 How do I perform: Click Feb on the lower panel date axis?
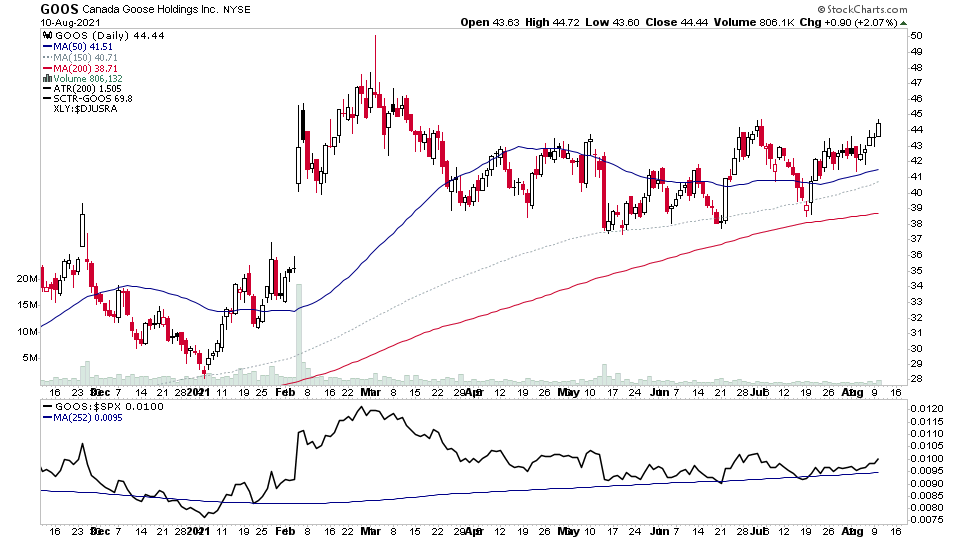coord(285,531)
